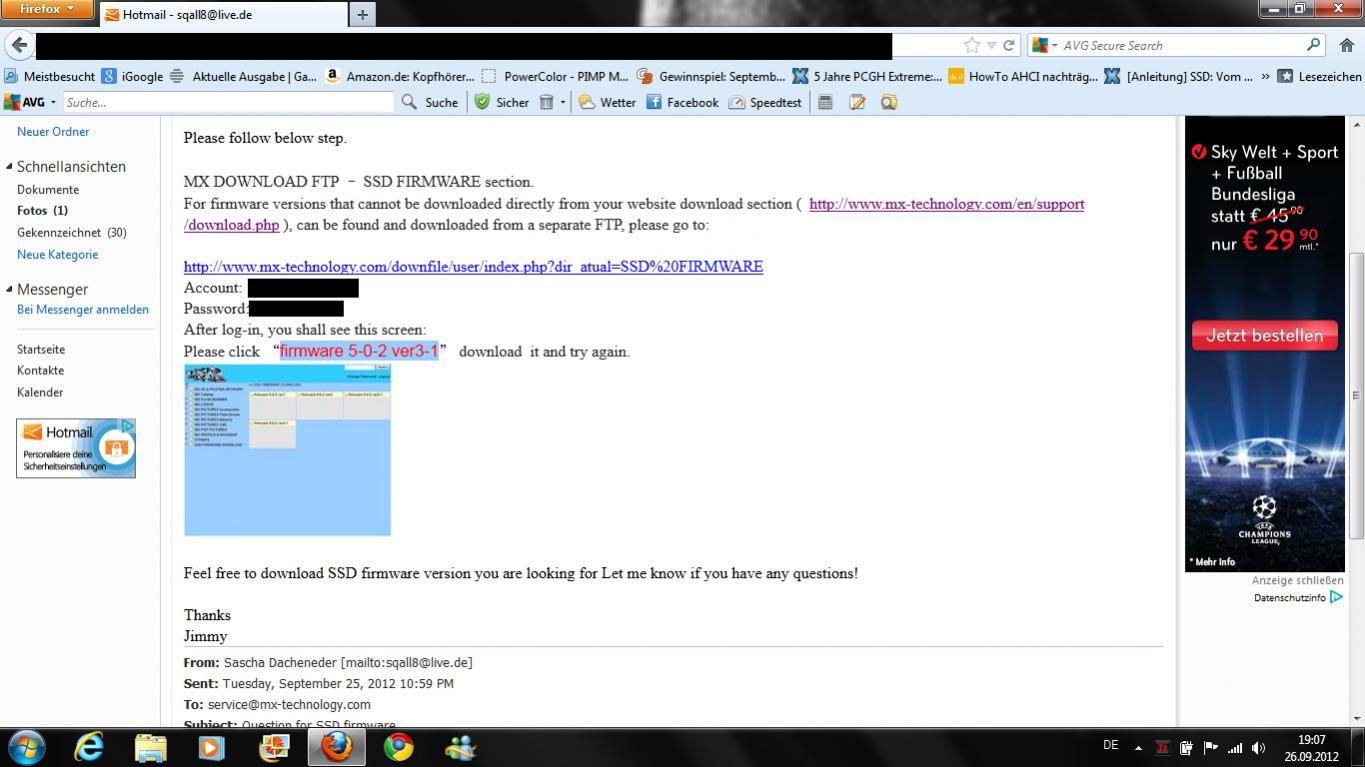Collapse the Schnellansichten section
The width and height of the screenshot is (1365, 767).
(x=10, y=167)
